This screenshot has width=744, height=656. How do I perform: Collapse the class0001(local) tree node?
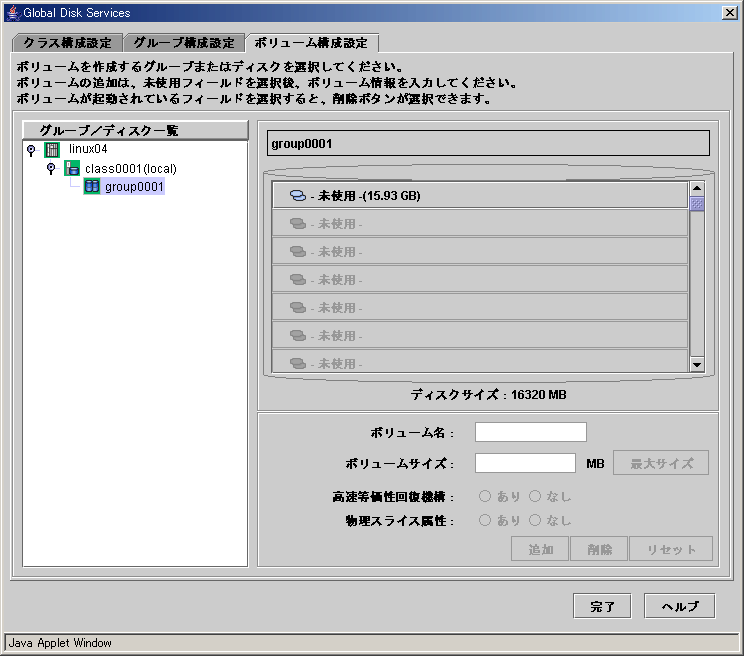coord(51,168)
